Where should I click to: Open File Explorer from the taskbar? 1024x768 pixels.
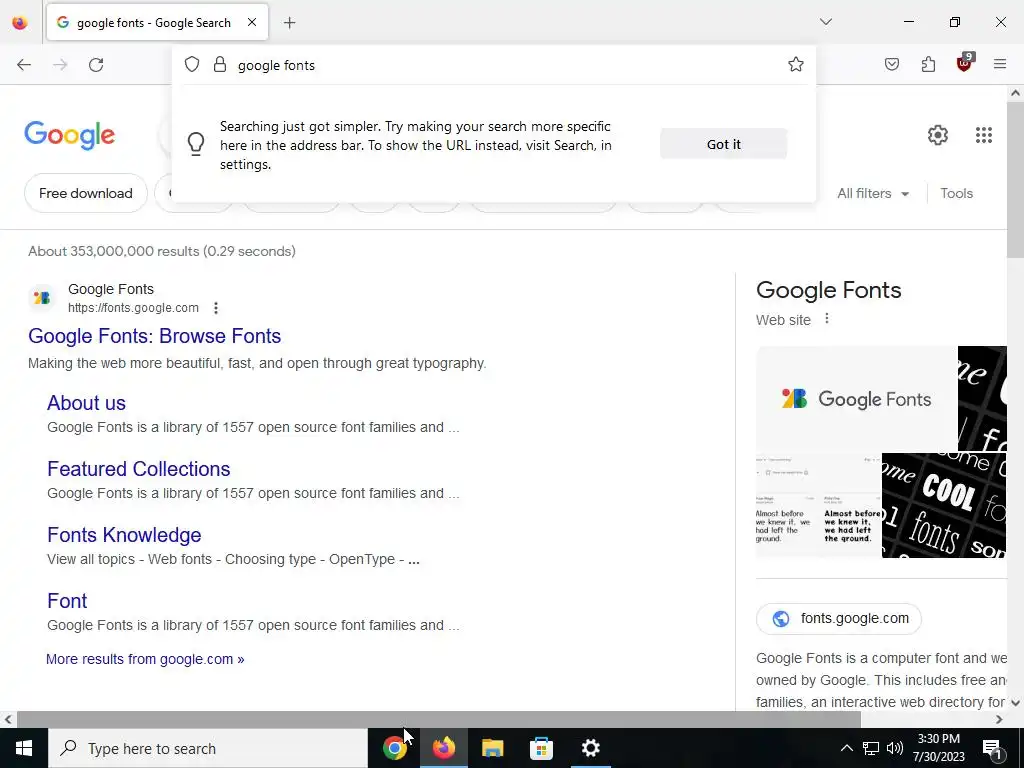tap(492, 748)
